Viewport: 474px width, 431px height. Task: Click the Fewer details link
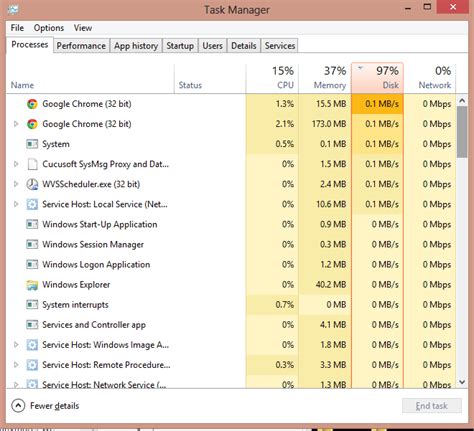[x=55, y=406]
